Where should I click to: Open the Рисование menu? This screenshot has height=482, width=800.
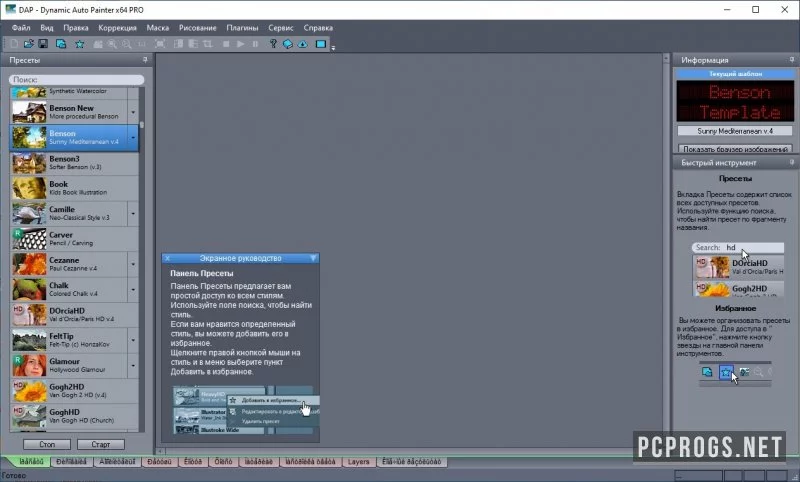[197, 28]
